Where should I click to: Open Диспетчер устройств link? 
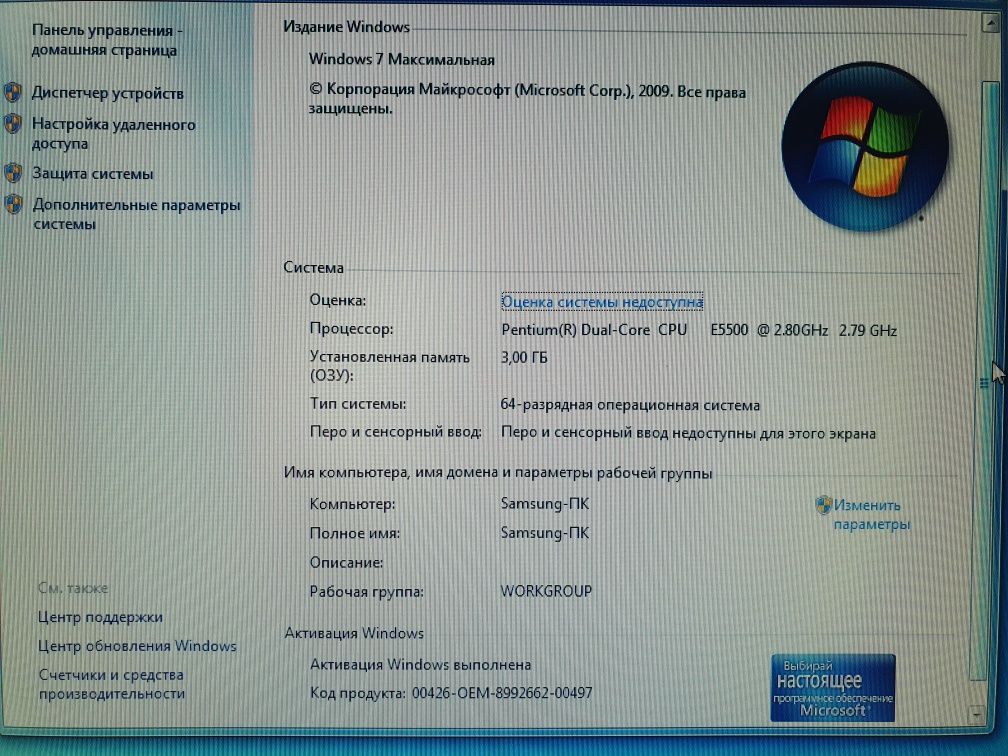click(107, 93)
